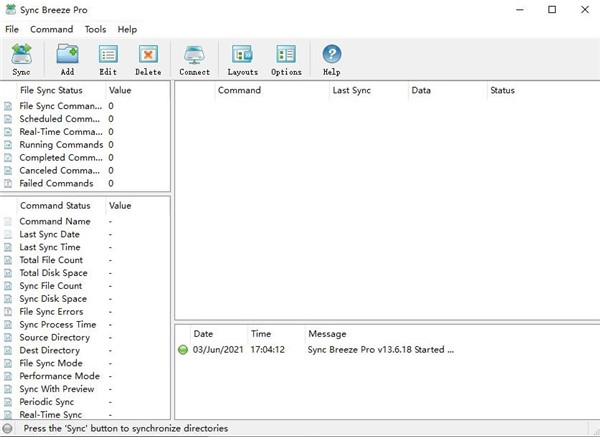Screen dimensions: 600x437
Task: Open the Connect server icon
Action: (x=194, y=59)
